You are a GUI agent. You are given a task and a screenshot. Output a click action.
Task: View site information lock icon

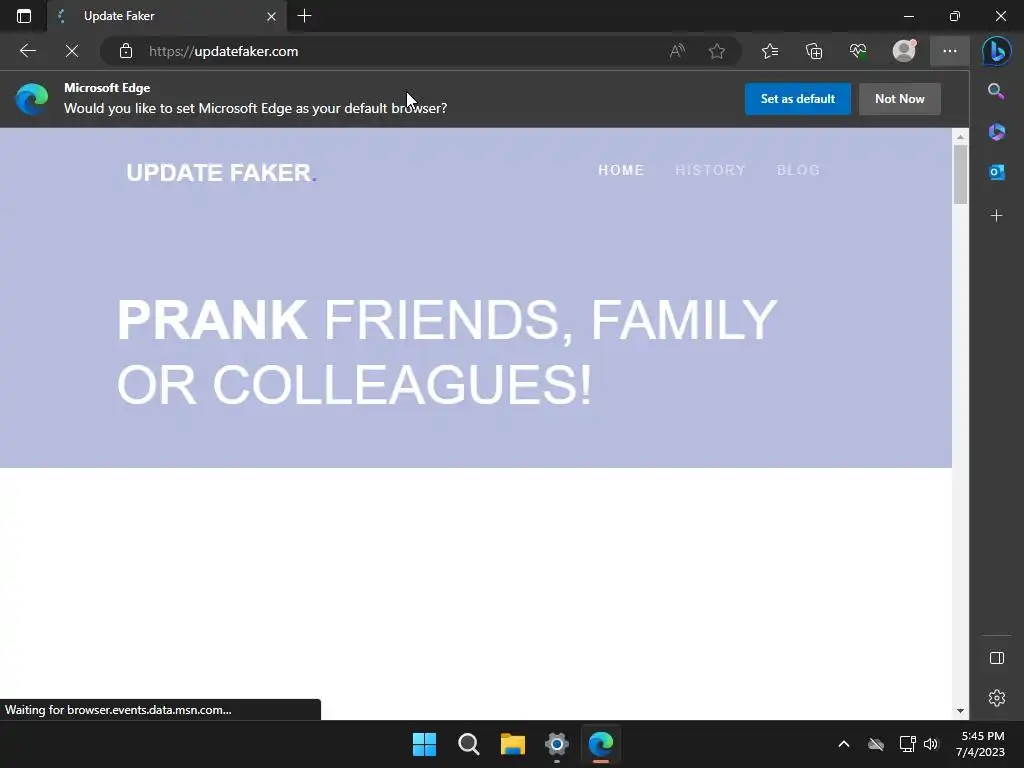pyautogui.click(x=126, y=51)
